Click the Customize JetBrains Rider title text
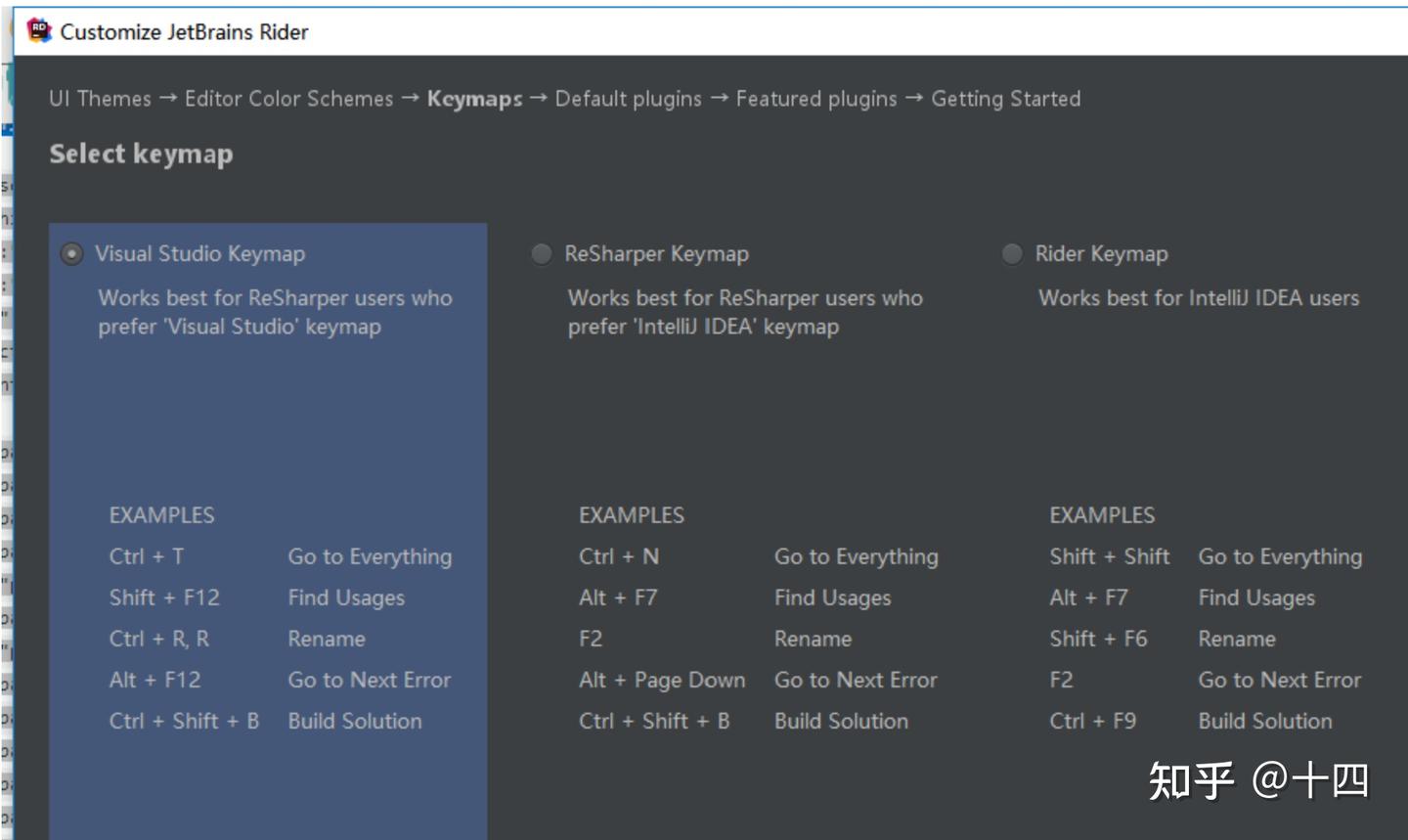This screenshot has width=1408, height=840. point(184,31)
